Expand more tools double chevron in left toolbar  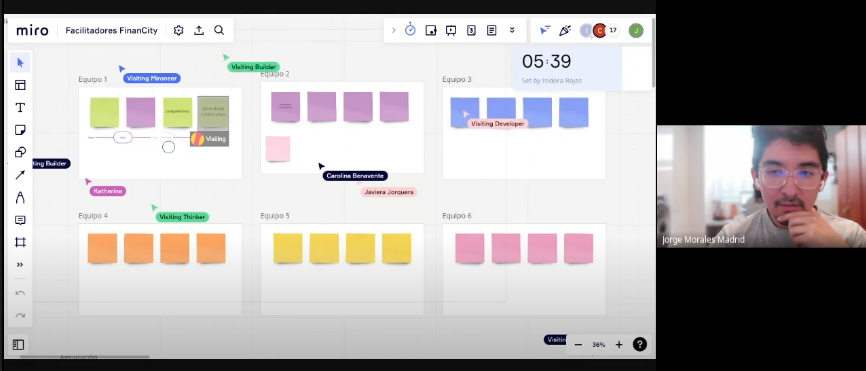pyautogui.click(x=20, y=265)
